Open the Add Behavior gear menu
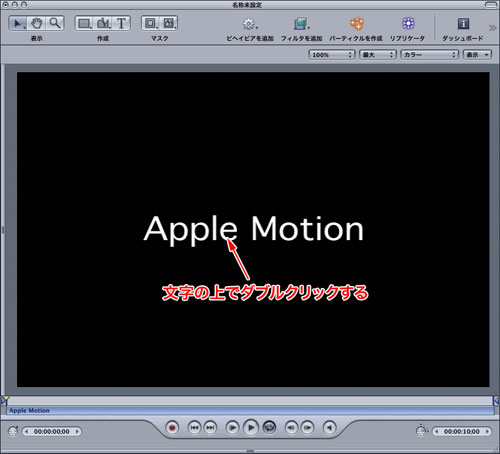Image resolution: width=500 pixels, height=454 pixels. coord(249,24)
